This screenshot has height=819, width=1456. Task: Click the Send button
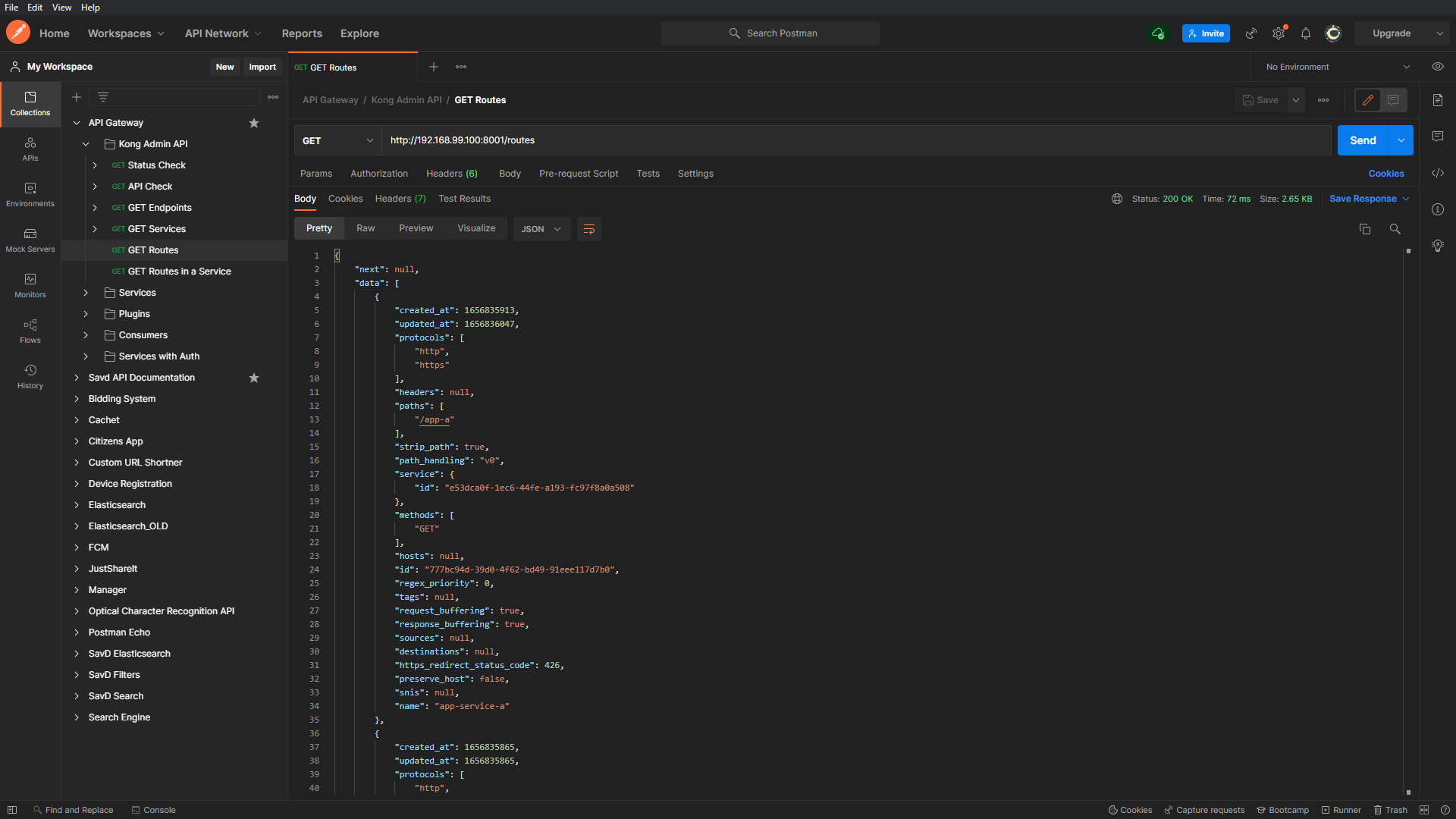(1362, 140)
